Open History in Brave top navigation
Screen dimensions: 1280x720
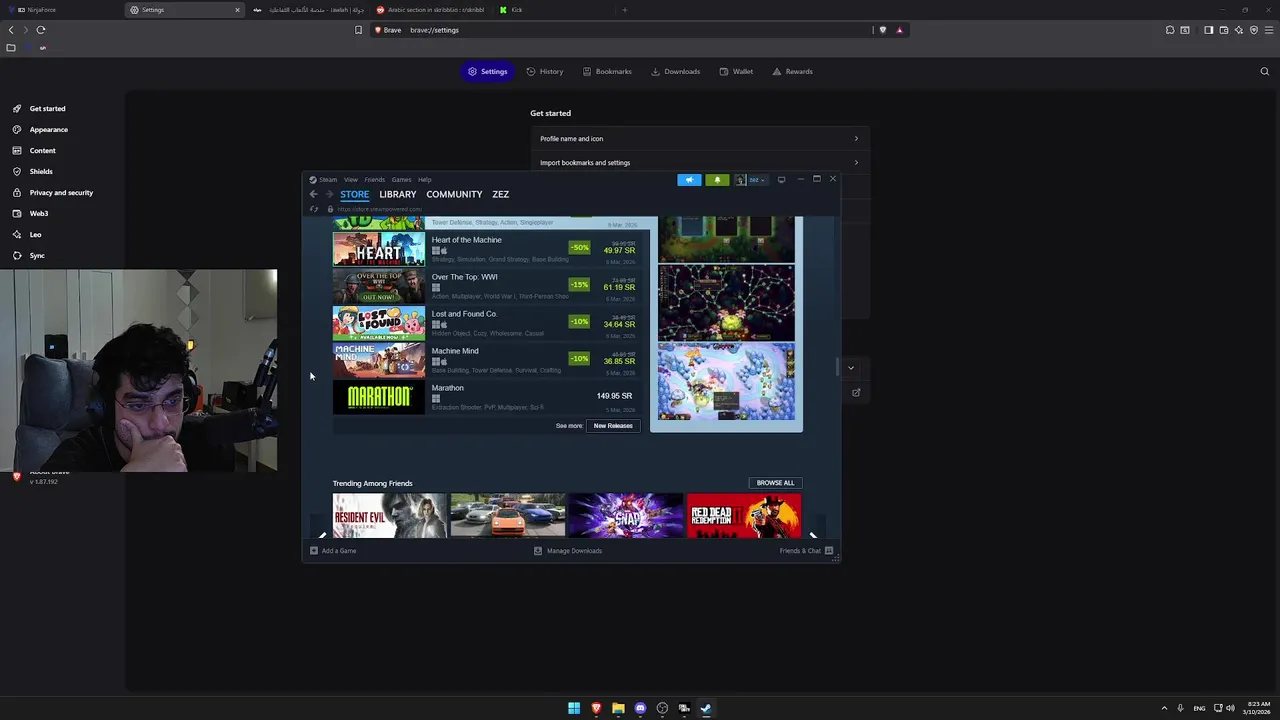pos(544,72)
